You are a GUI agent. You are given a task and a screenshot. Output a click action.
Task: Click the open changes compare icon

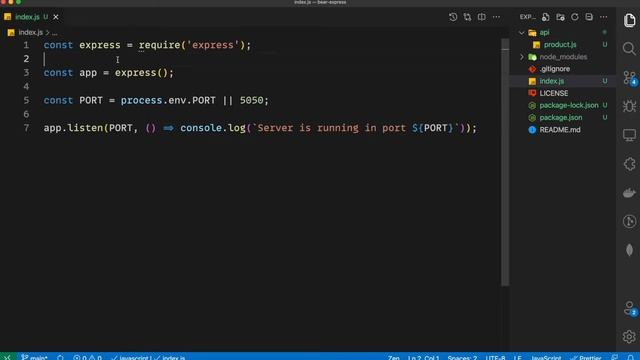pyautogui.click(x=467, y=17)
